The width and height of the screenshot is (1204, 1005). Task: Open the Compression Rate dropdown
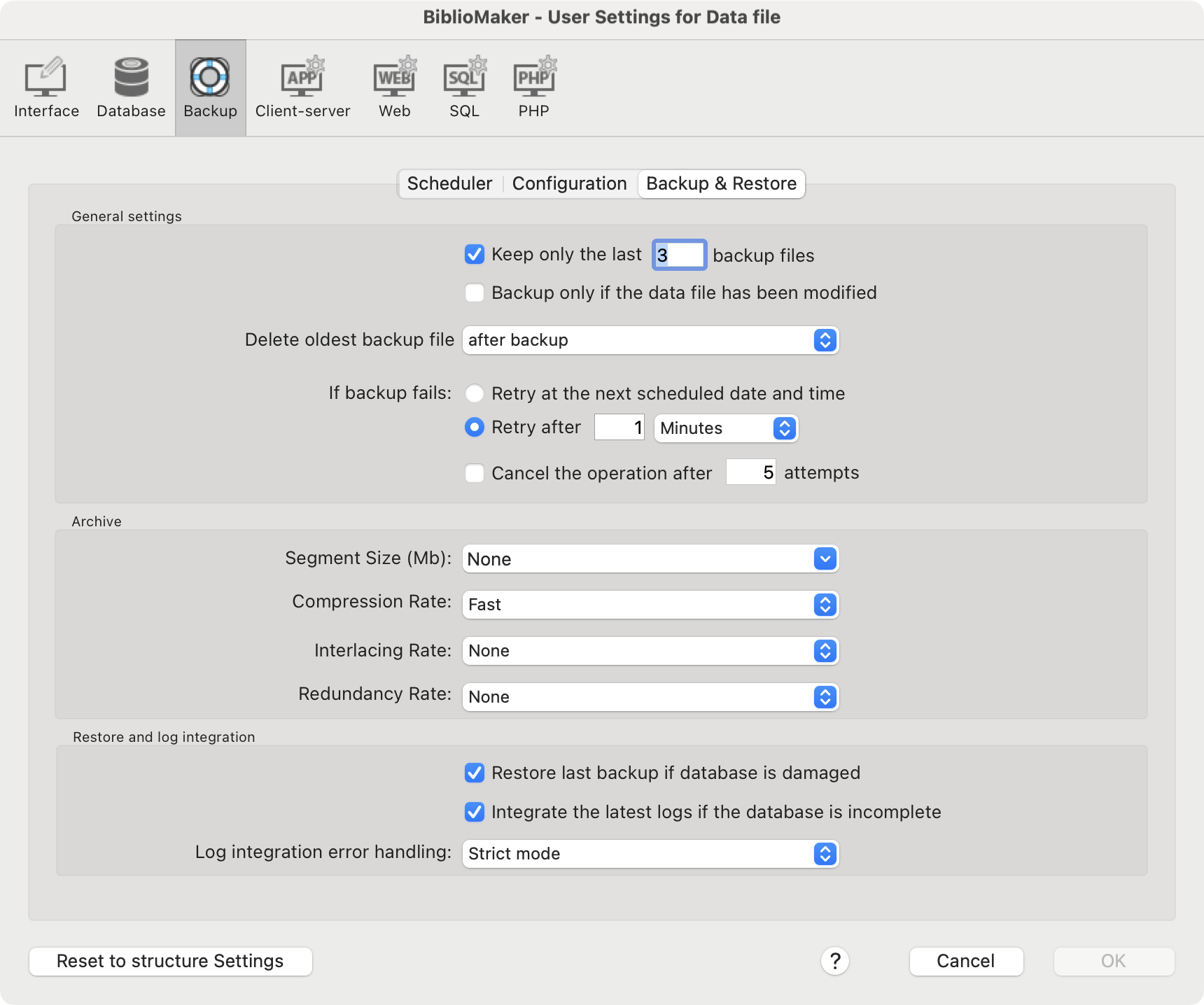tap(650, 605)
